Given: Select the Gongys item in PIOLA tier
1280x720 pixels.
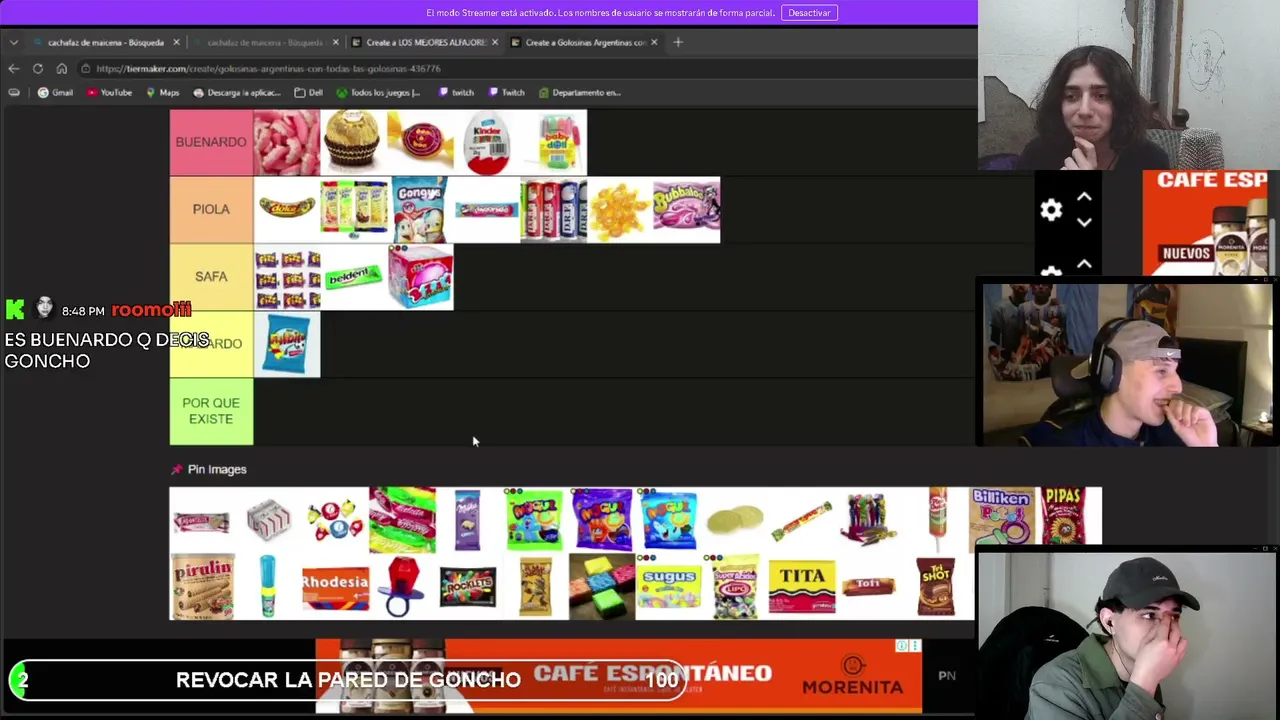Looking at the screenshot, I should (420, 209).
